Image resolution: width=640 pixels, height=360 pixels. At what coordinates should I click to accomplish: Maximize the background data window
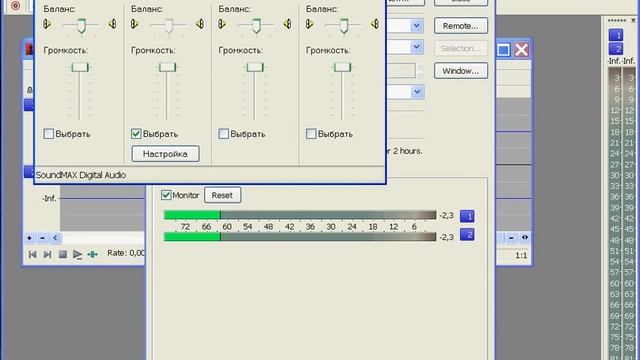pos(503,50)
